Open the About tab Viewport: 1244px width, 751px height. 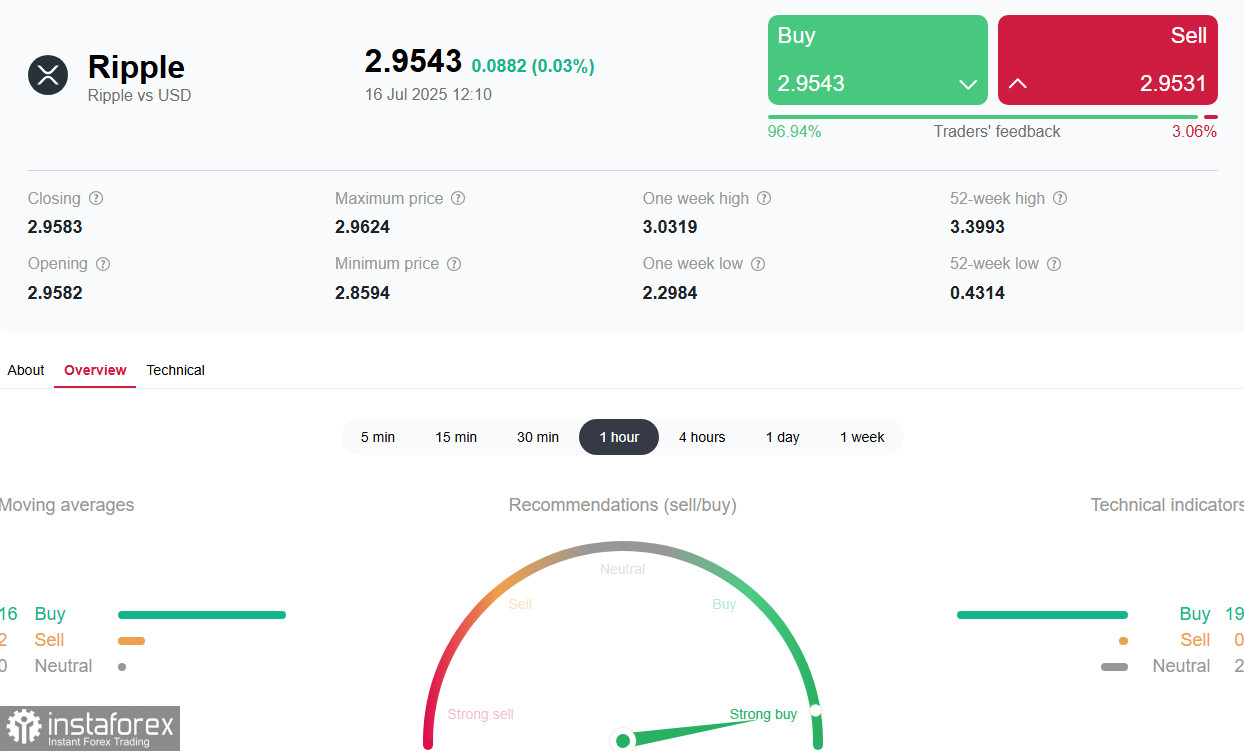[x=26, y=370]
